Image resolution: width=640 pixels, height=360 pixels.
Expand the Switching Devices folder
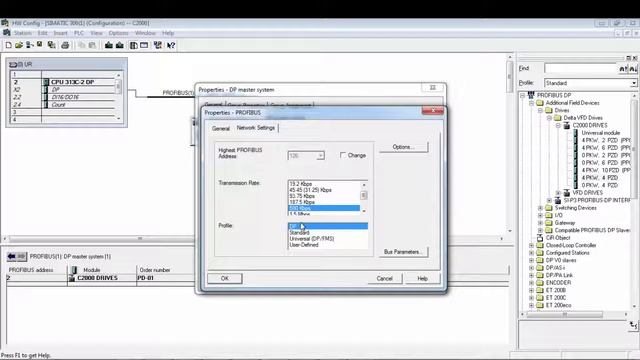pos(540,208)
